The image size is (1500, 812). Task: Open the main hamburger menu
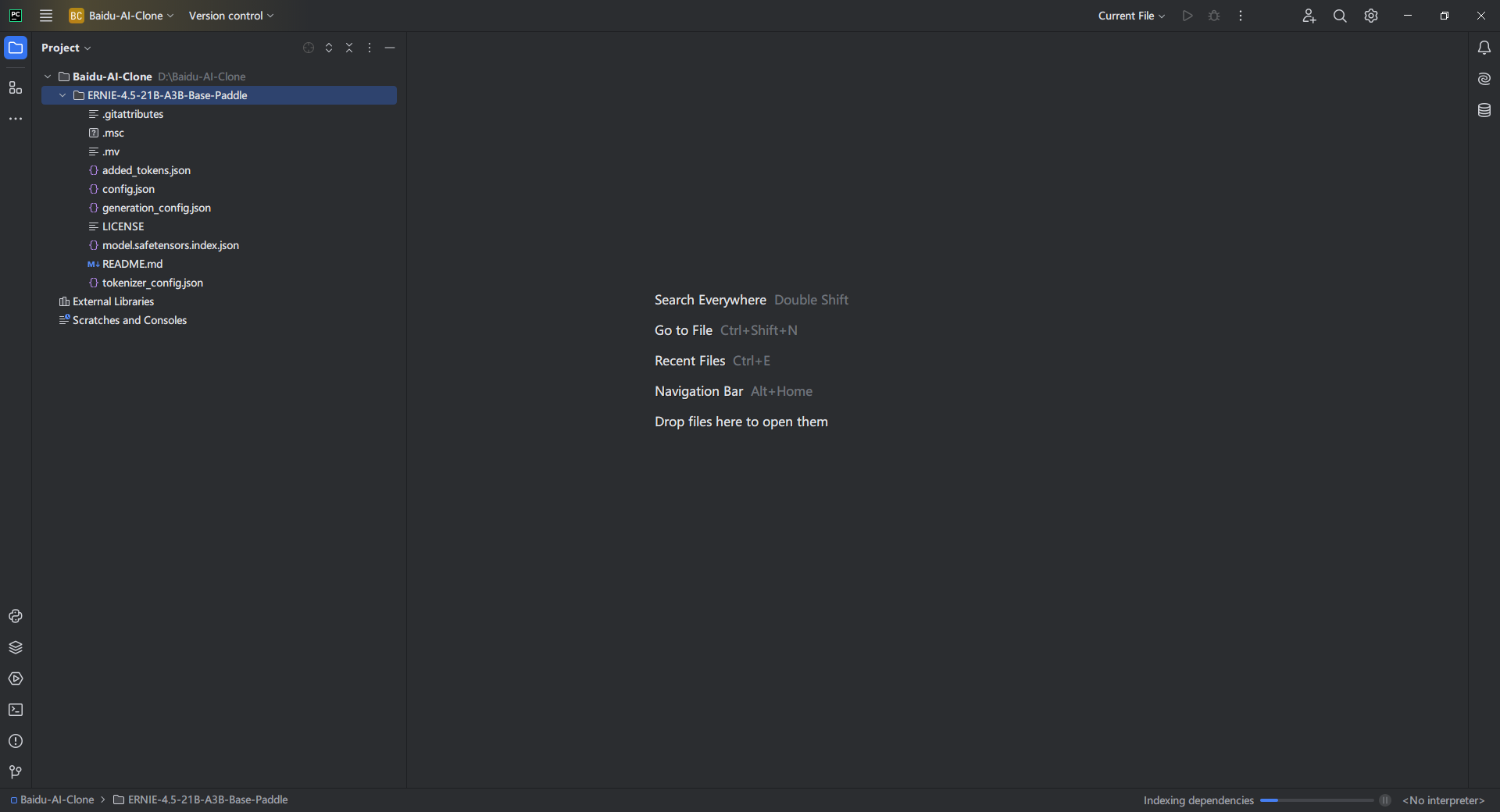(x=46, y=16)
